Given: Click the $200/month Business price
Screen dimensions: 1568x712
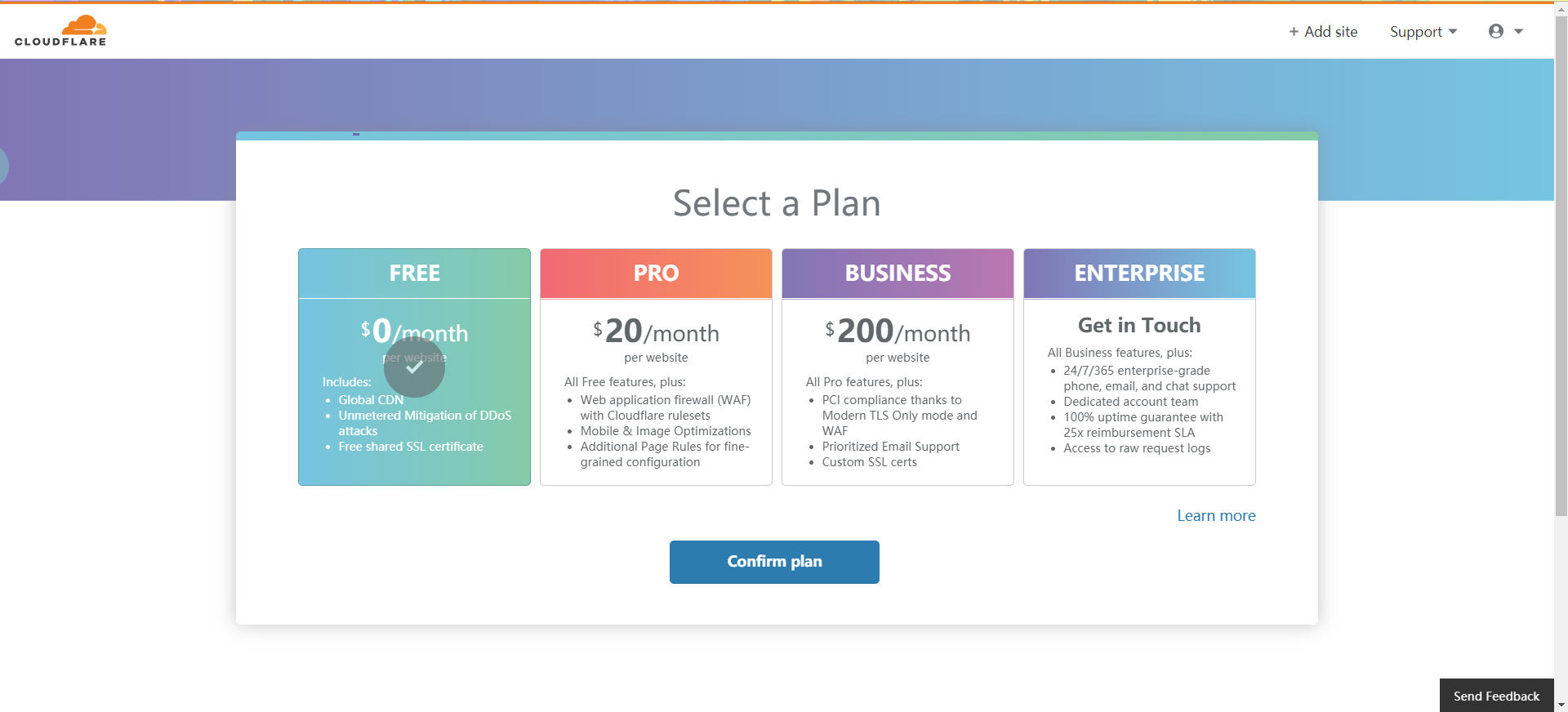Looking at the screenshot, I should (898, 332).
